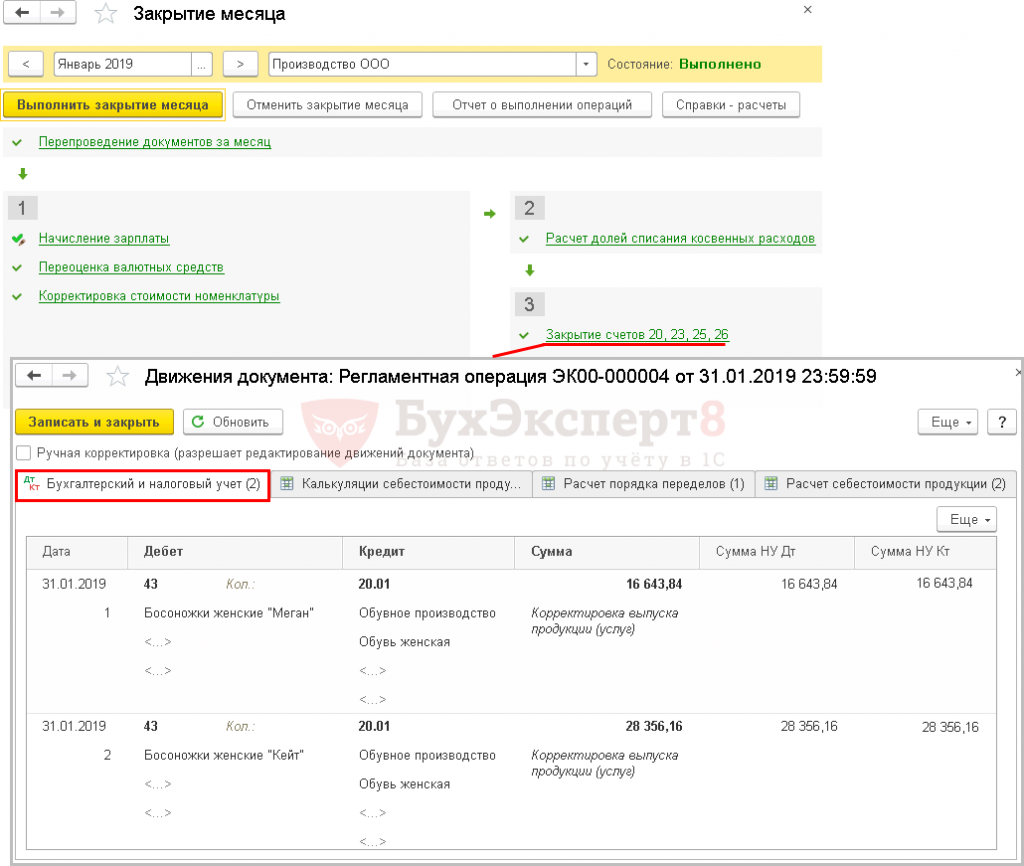Switch to Расчет себестоимости продукции tab
This screenshot has width=1024, height=866.
pyautogui.click(x=884, y=484)
